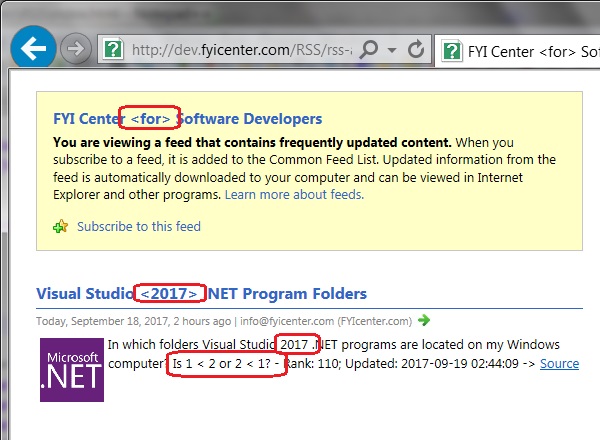Click the tab's page favicon
This screenshot has width=600, height=440.
click(x=452, y=51)
